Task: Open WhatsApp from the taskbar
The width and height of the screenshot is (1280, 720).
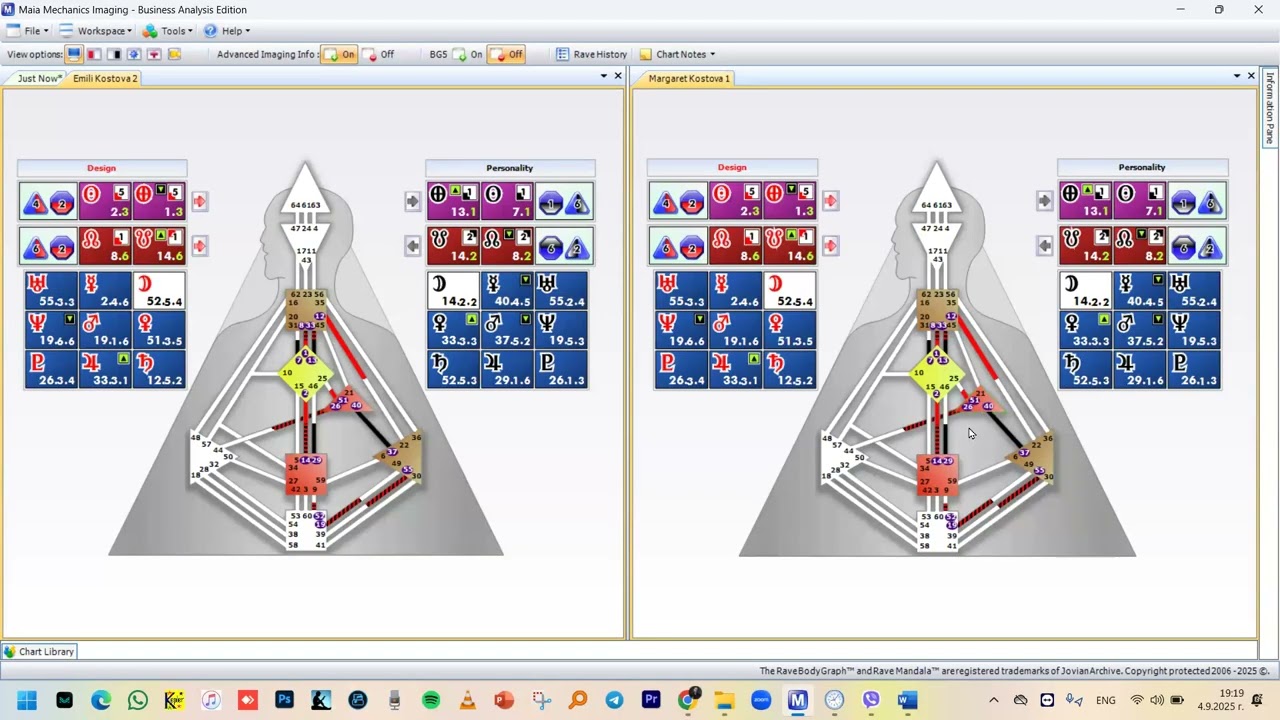Action: click(x=138, y=700)
